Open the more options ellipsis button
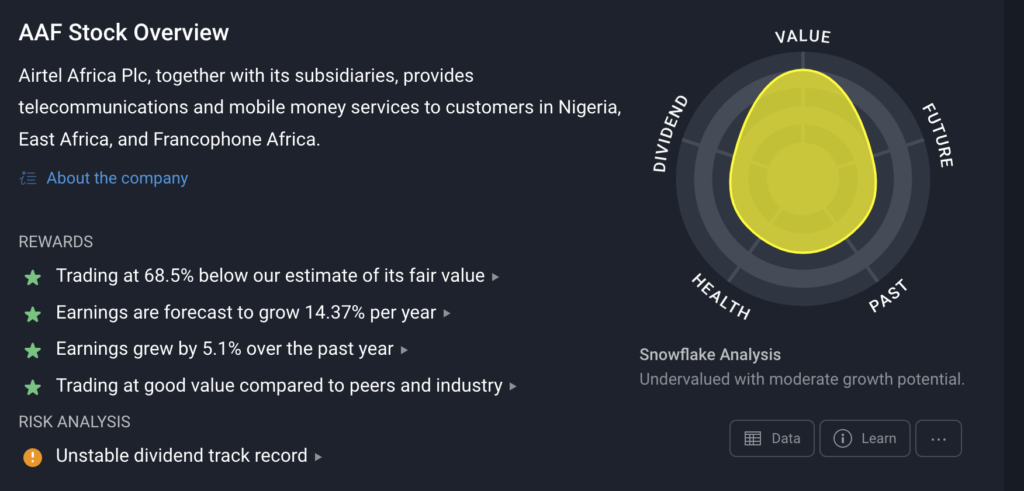Viewport: 1024px width, 491px height. tap(938, 438)
